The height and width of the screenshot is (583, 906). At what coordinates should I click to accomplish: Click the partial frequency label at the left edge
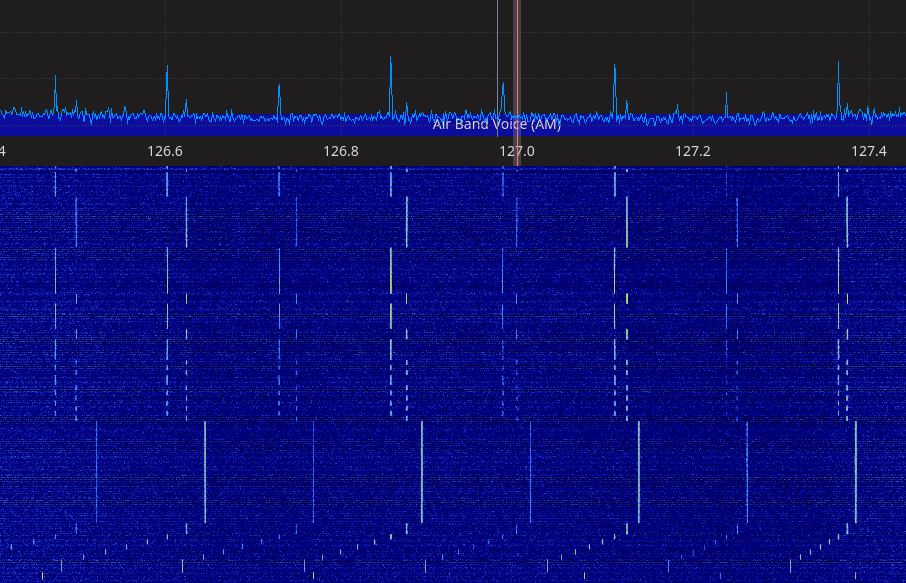[x=3, y=151]
